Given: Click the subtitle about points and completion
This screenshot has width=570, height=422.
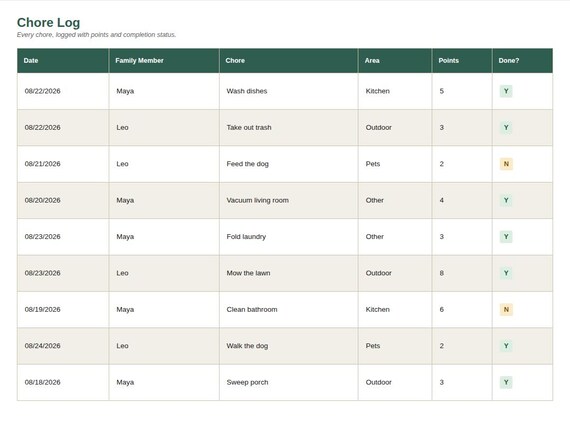Looking at the screenshot, I should (x=96, y=35).
